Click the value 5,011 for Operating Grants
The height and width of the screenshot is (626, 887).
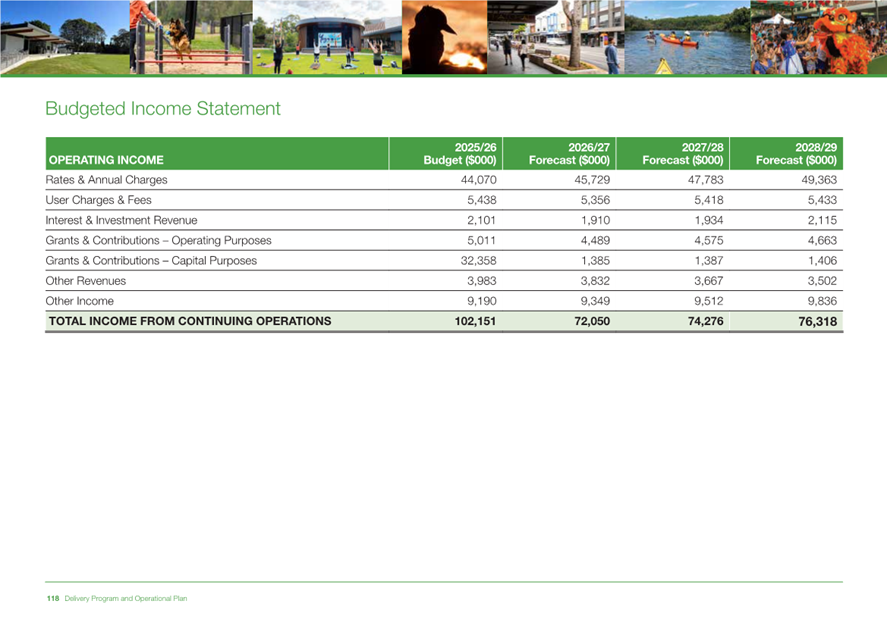[x=482, y=240]
